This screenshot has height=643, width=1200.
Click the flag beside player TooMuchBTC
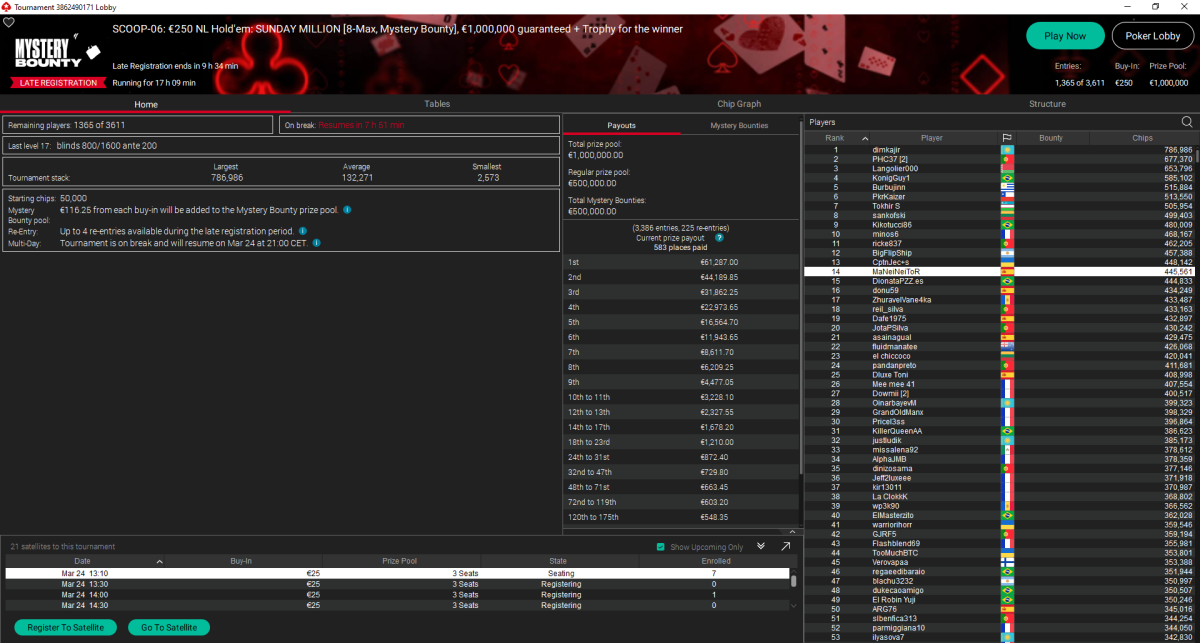[x=1007, y=553]
